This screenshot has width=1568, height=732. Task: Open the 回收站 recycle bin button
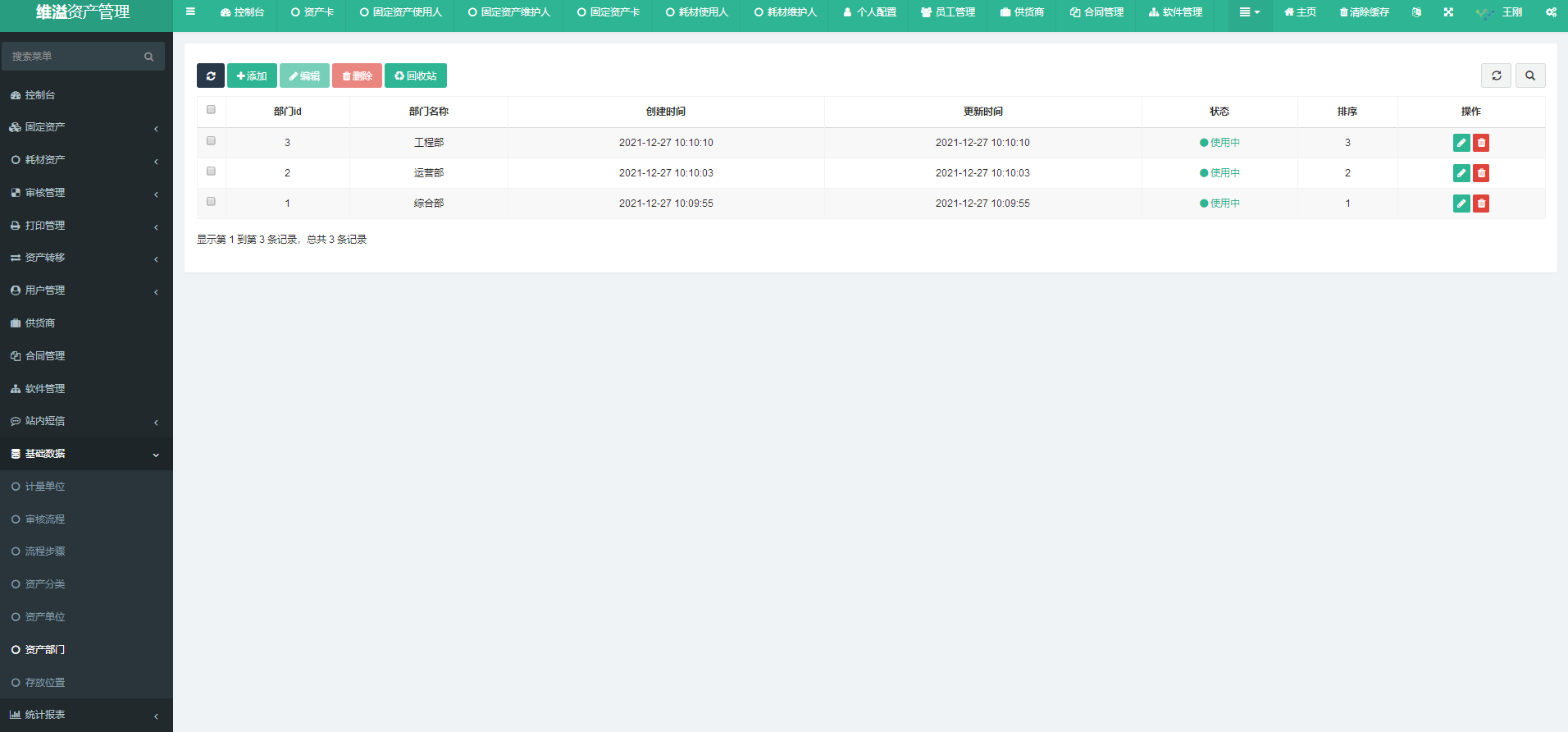click(416, 75)
